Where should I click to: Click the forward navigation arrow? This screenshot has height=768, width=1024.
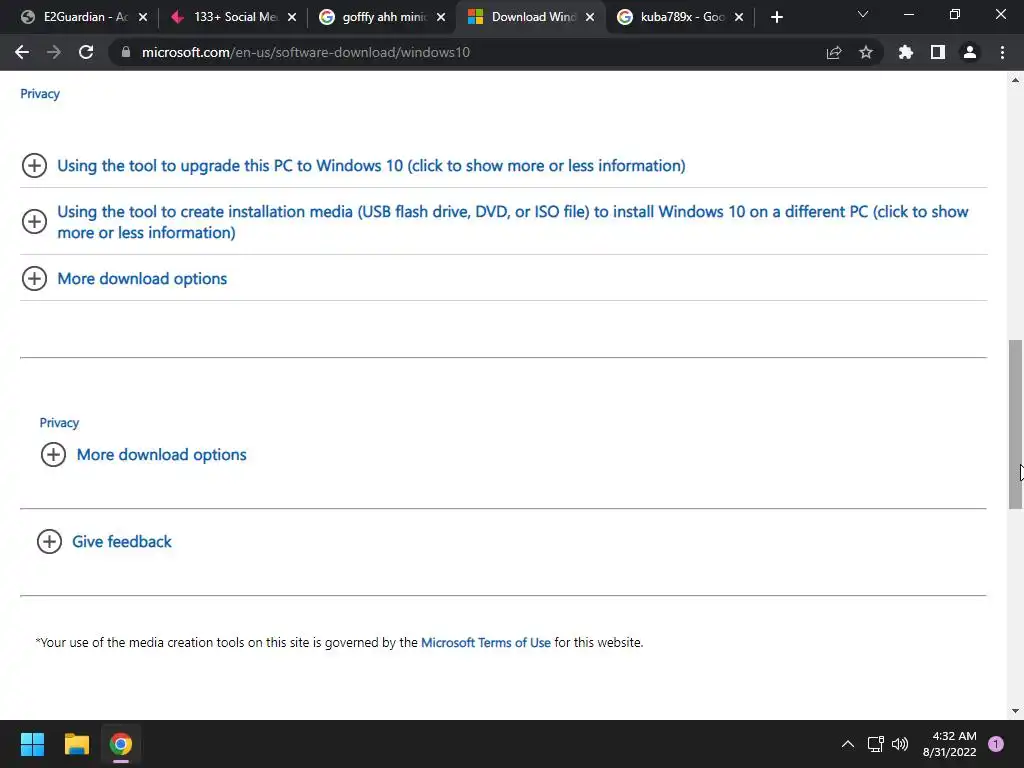pos(54,52)
